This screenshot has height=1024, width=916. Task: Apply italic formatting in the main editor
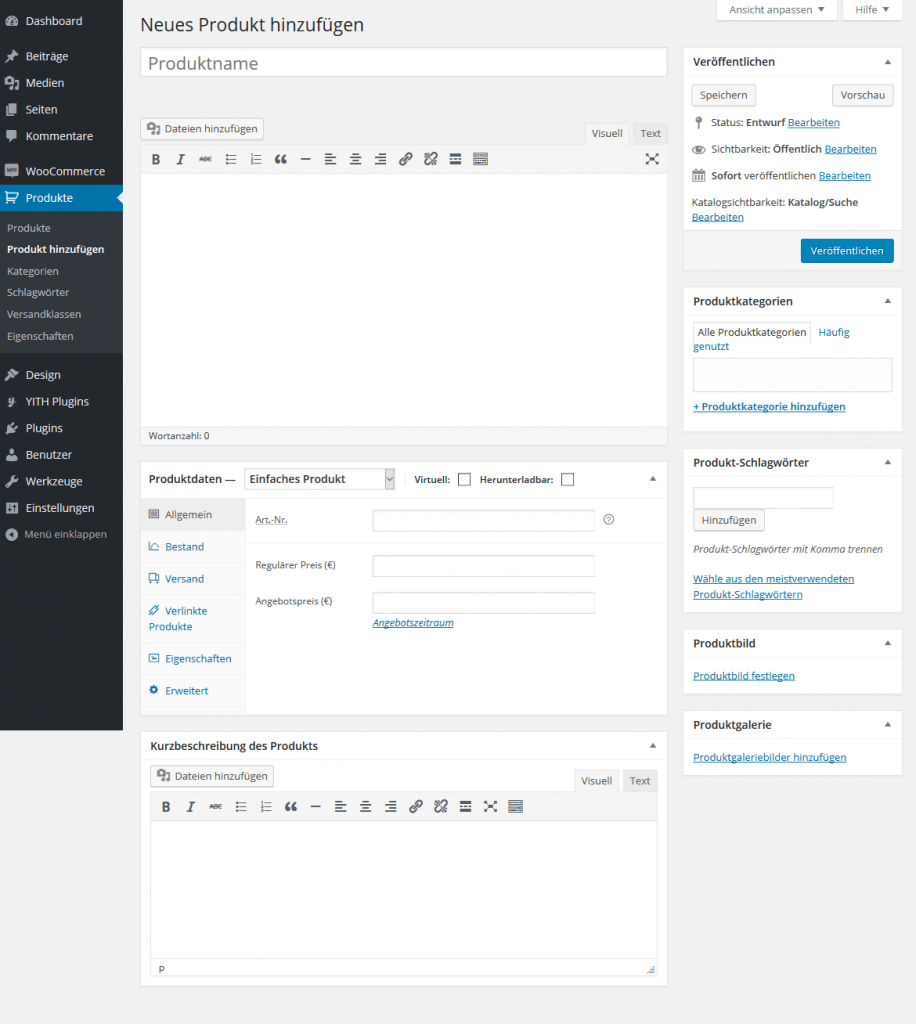coord(181,159)
